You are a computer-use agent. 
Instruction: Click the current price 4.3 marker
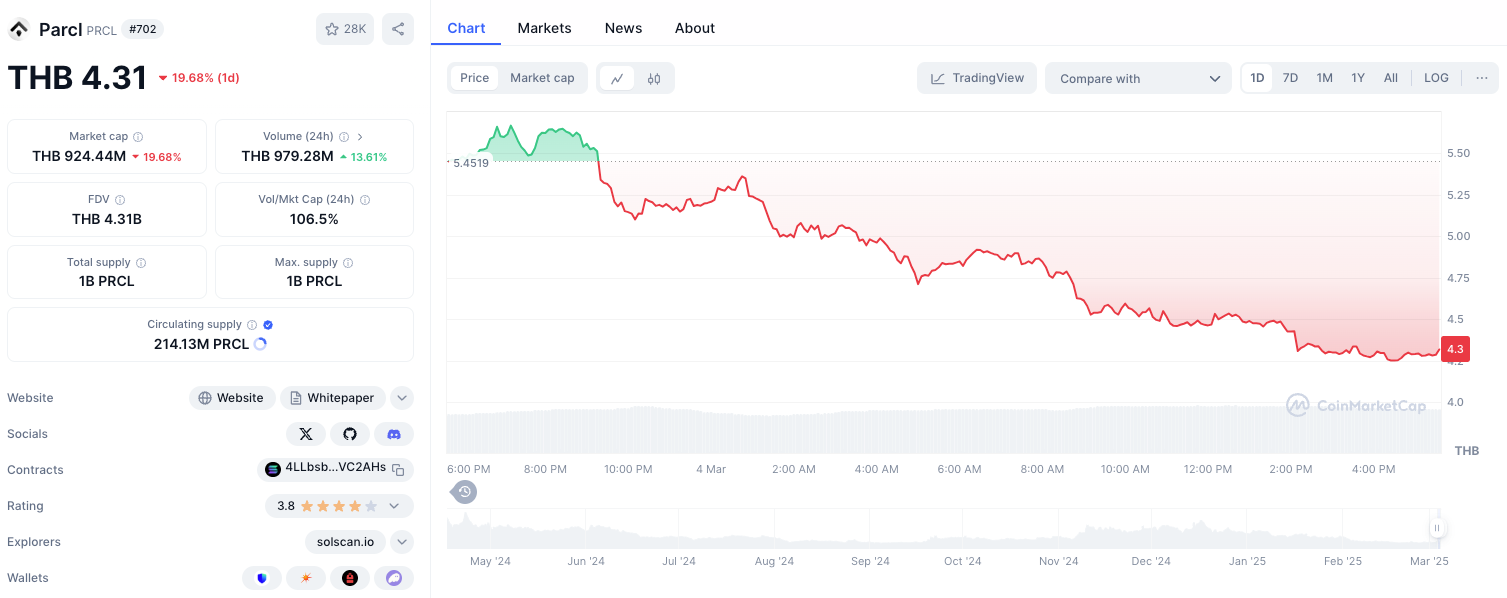point(1455,349)
